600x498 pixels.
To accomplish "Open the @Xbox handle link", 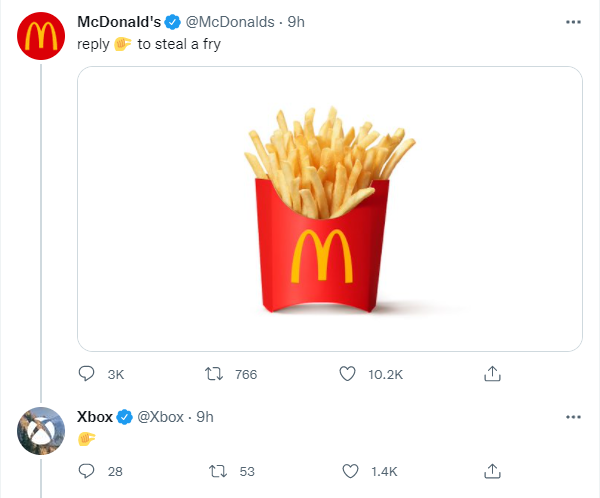I will point(159,416).
